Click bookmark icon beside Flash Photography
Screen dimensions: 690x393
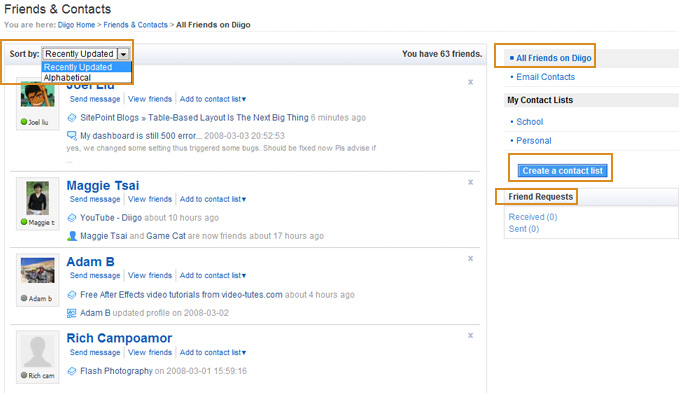pos(72,371)
